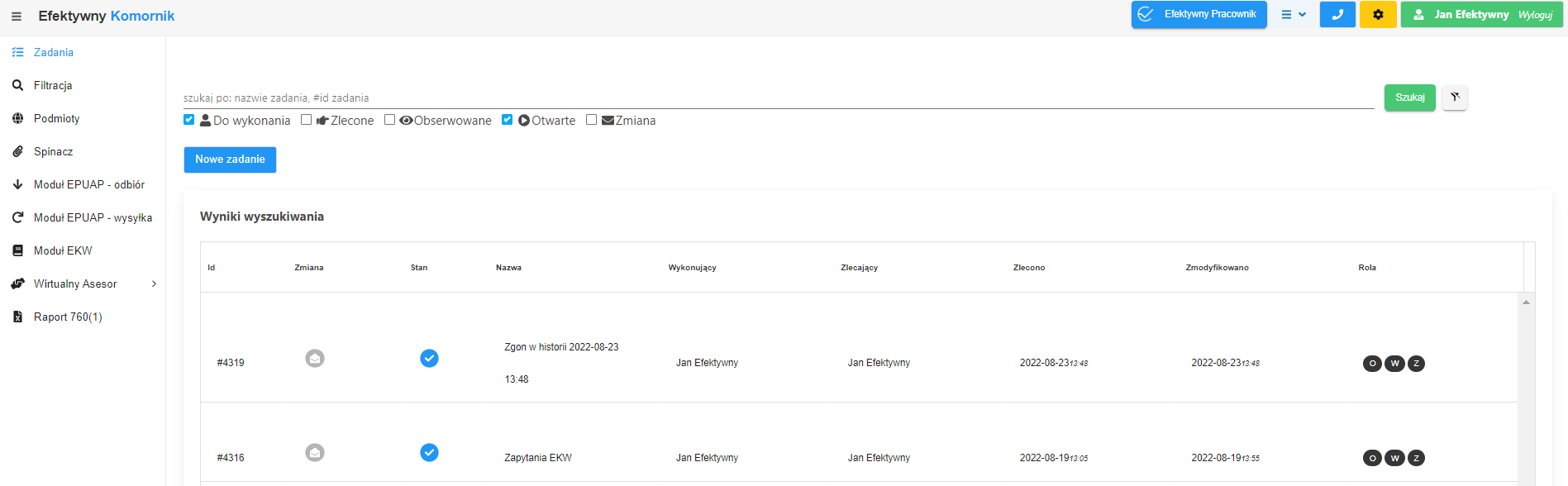Focus the task search input field
This screenshot has width=1568, height=486.
779,98
